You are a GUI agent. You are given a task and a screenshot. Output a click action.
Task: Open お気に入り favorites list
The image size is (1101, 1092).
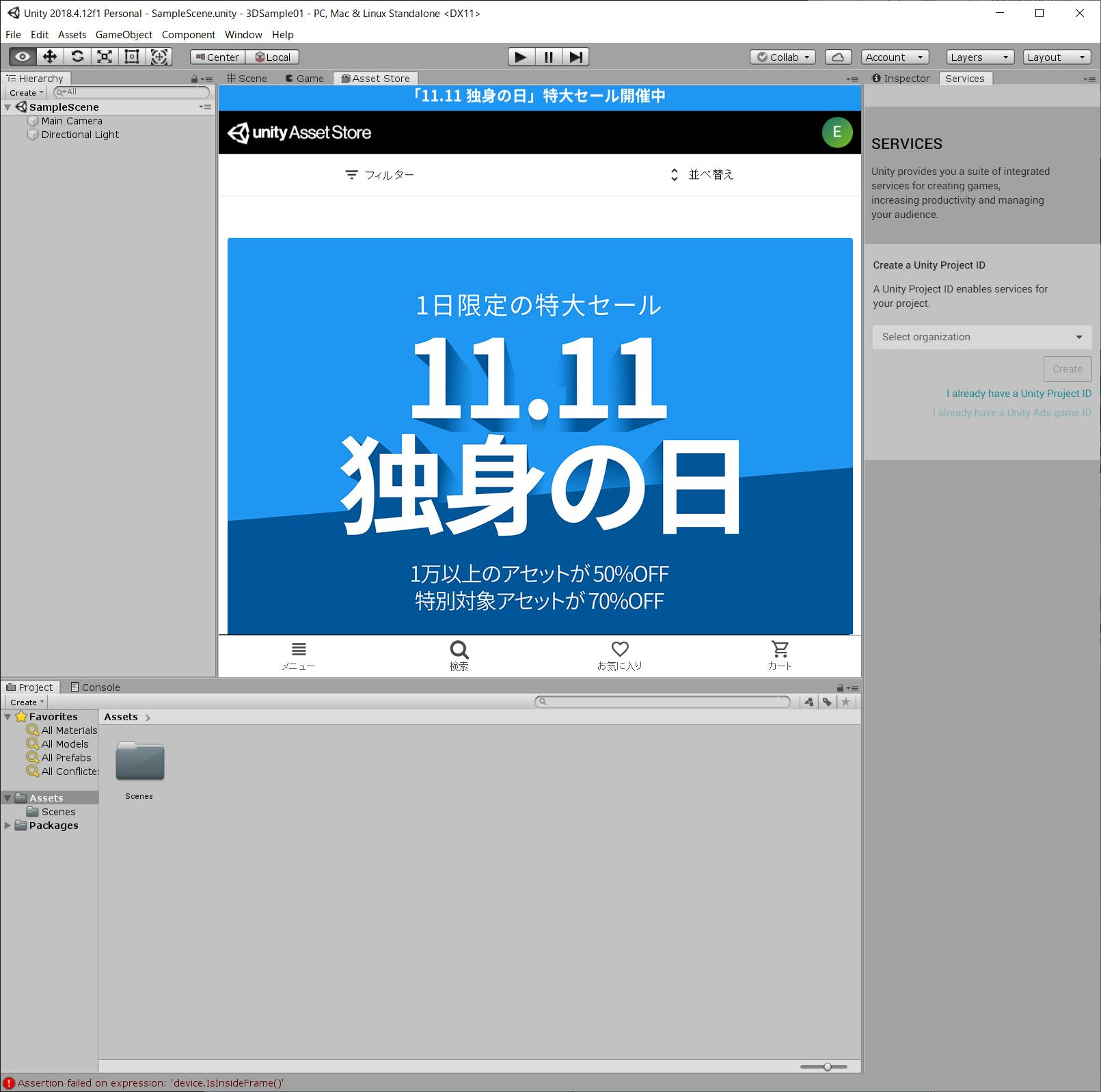[x=620, y=657]
